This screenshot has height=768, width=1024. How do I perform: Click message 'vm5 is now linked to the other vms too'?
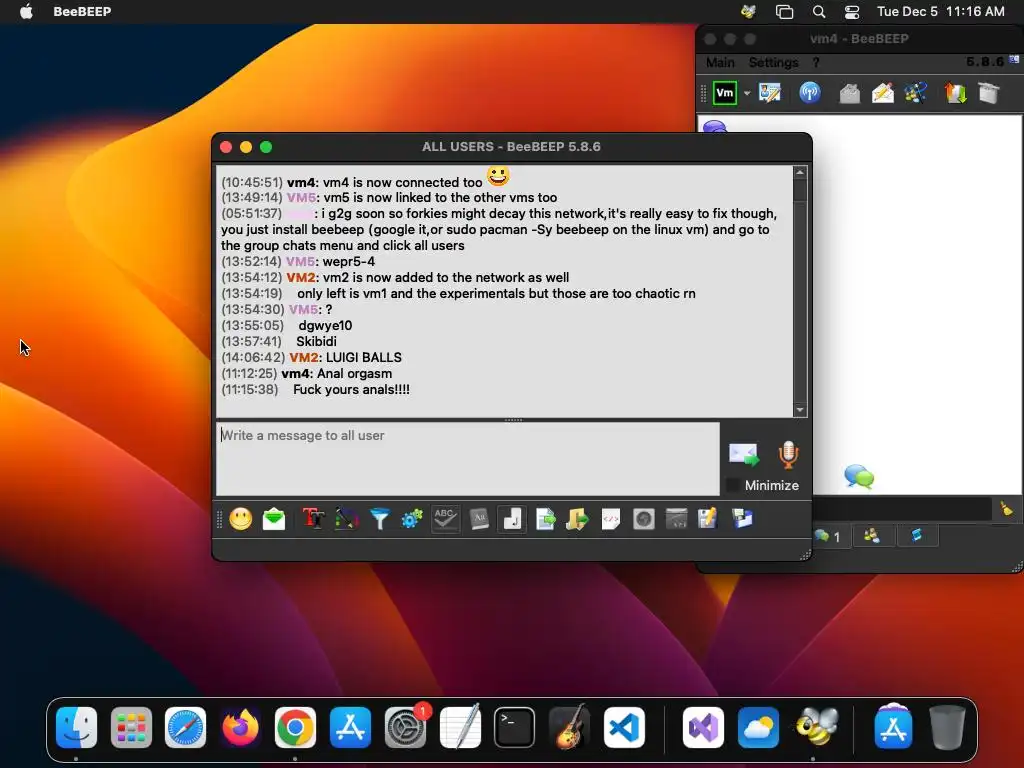[x=440, y=197]
